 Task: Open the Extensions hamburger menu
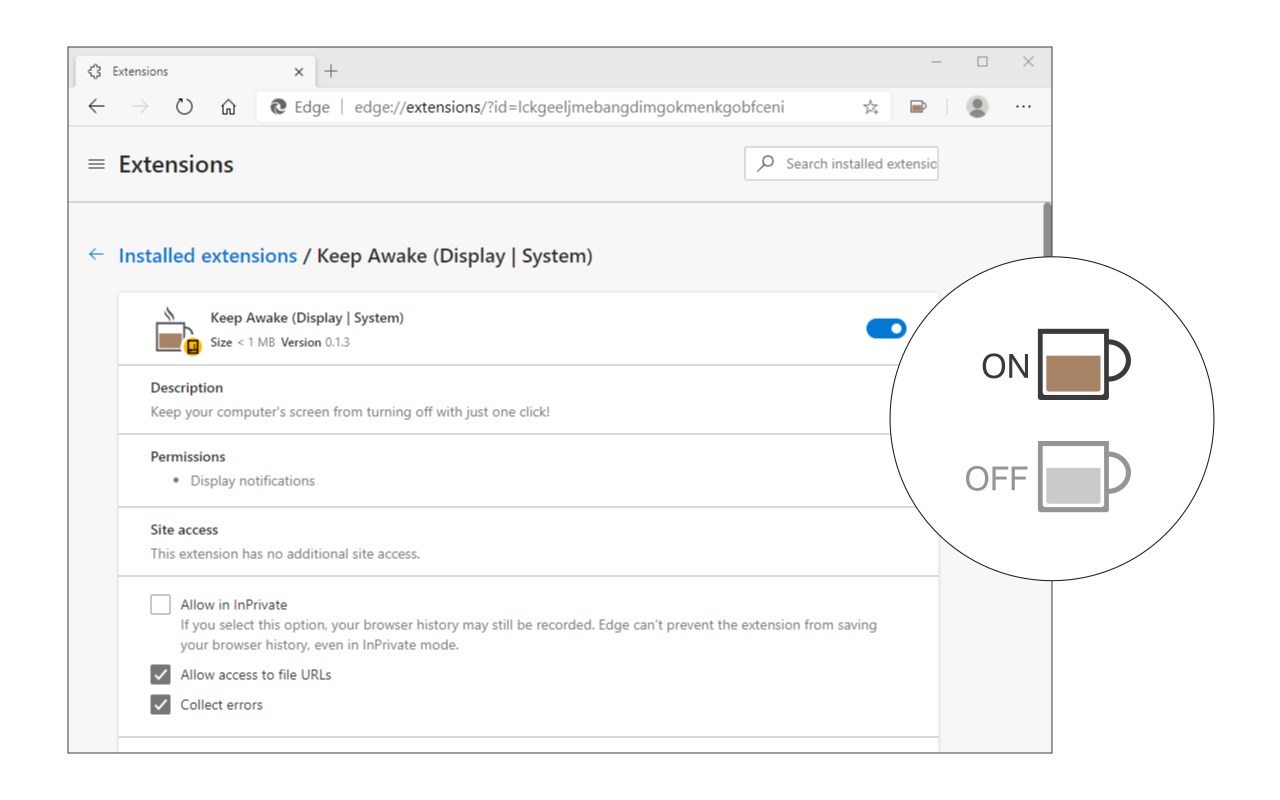tap(96, 164)
